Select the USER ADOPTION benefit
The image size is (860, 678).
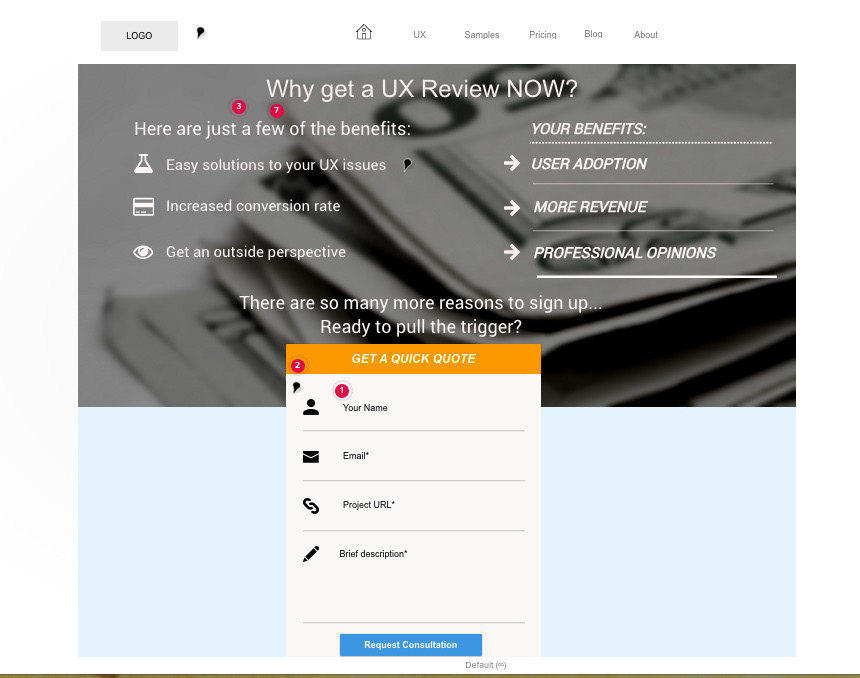pos(589,163)
